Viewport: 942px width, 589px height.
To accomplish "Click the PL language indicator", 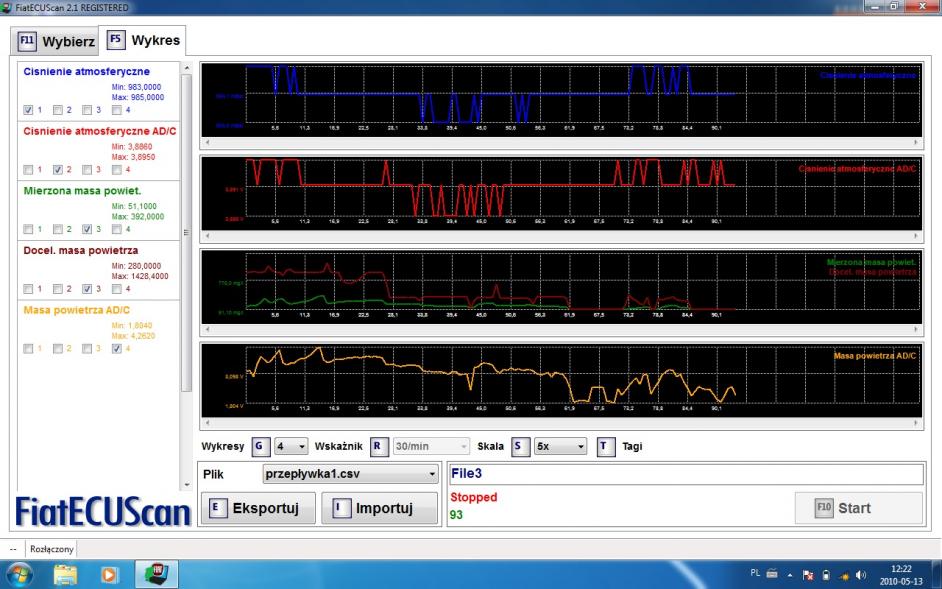I will point(755,573).
